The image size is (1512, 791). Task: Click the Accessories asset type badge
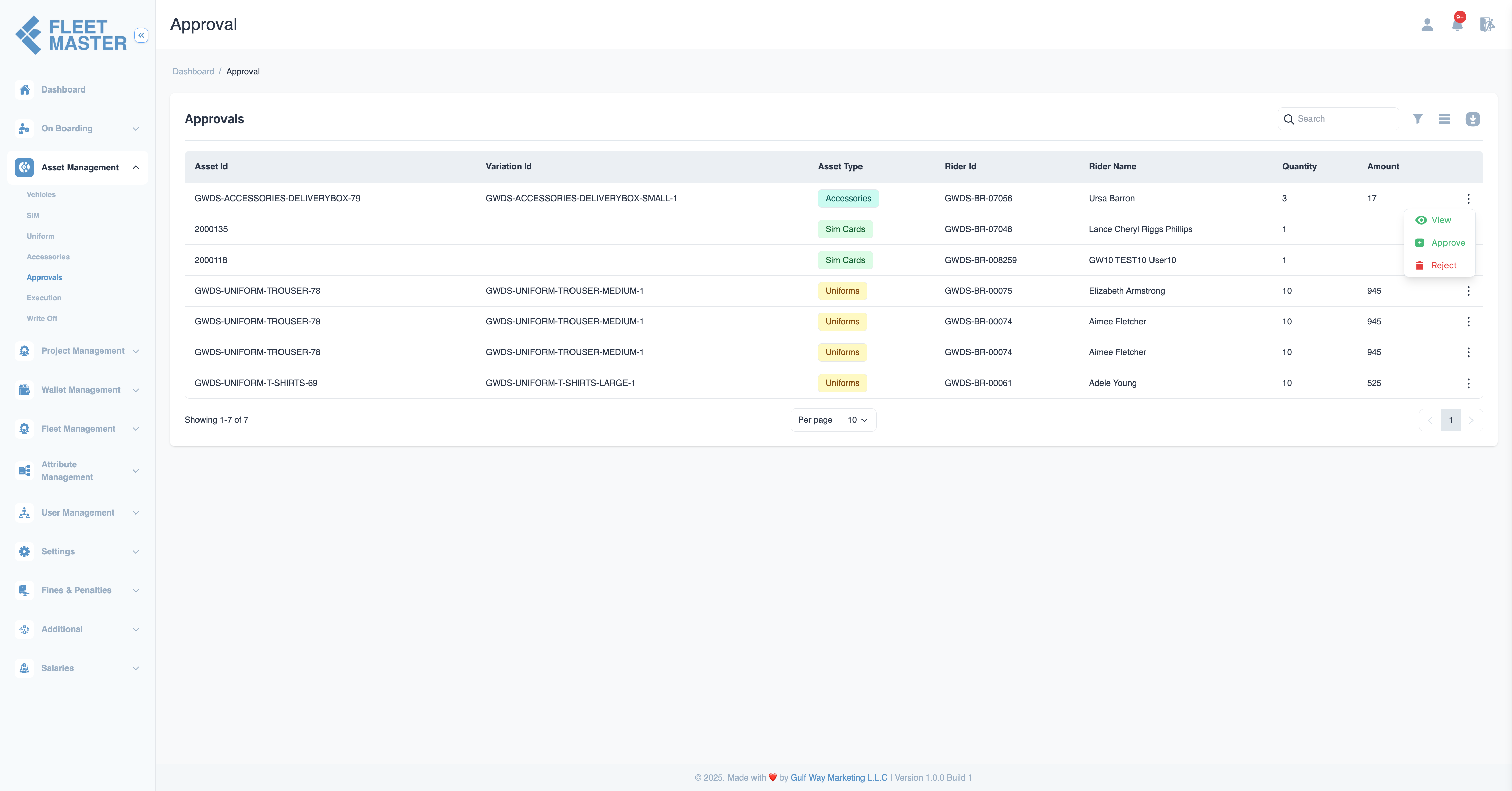848,198
